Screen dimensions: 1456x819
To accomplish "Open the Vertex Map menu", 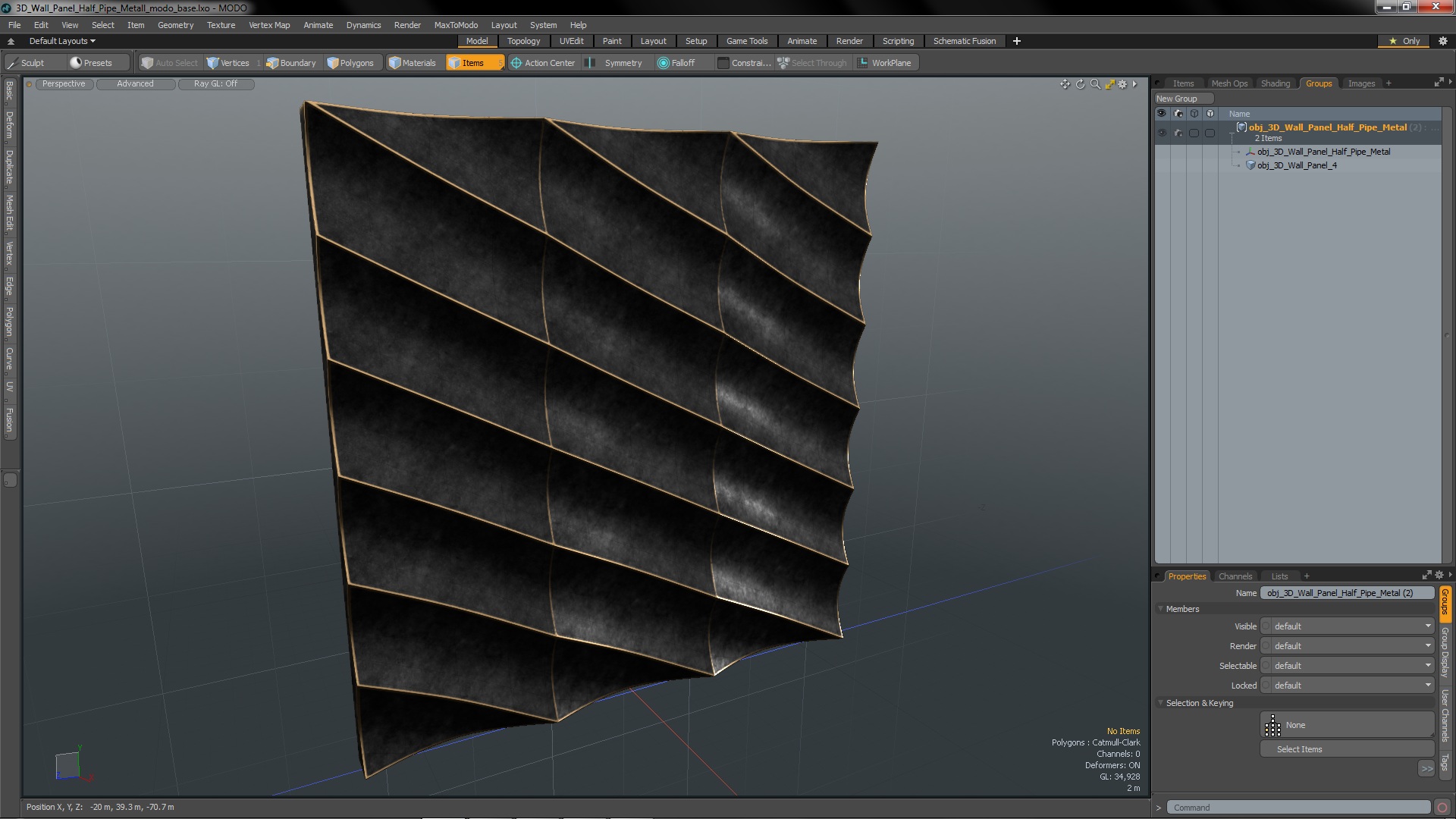I will (x=269, y=25).
